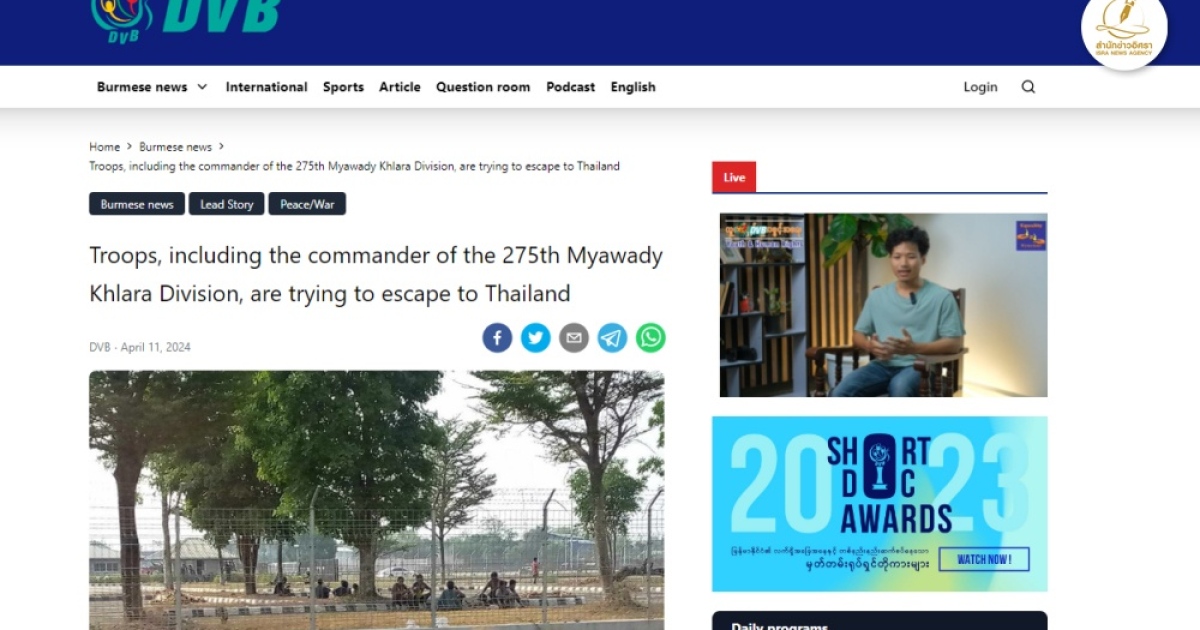Go to the Sports section
Viewport: 1200px width, 630px height.
pos(343,87)
